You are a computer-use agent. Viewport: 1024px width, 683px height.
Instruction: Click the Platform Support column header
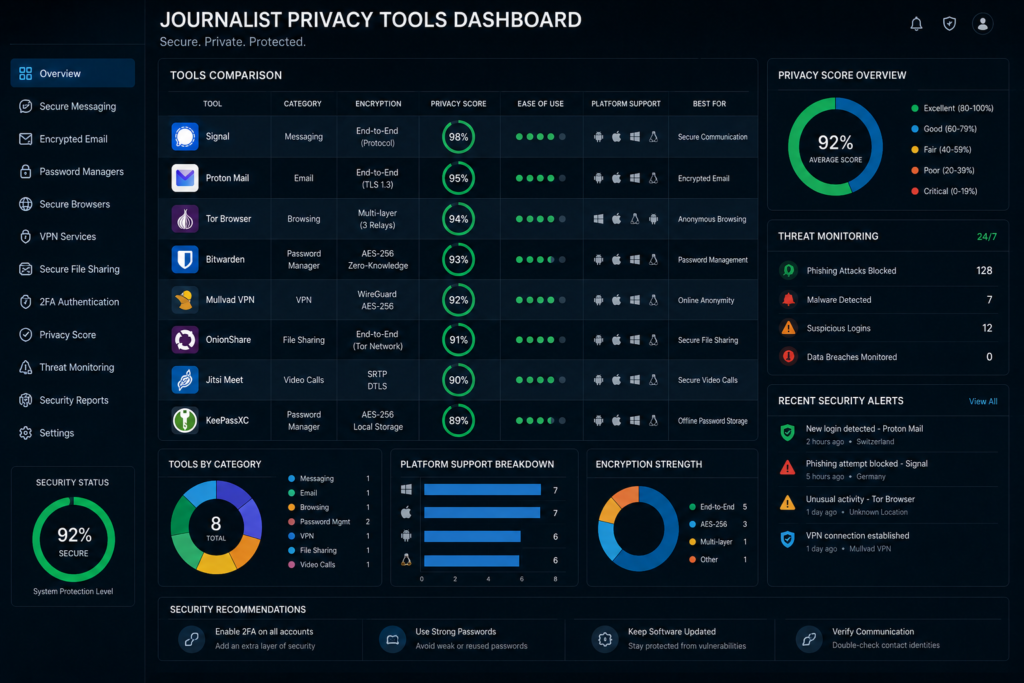[626, 104]
